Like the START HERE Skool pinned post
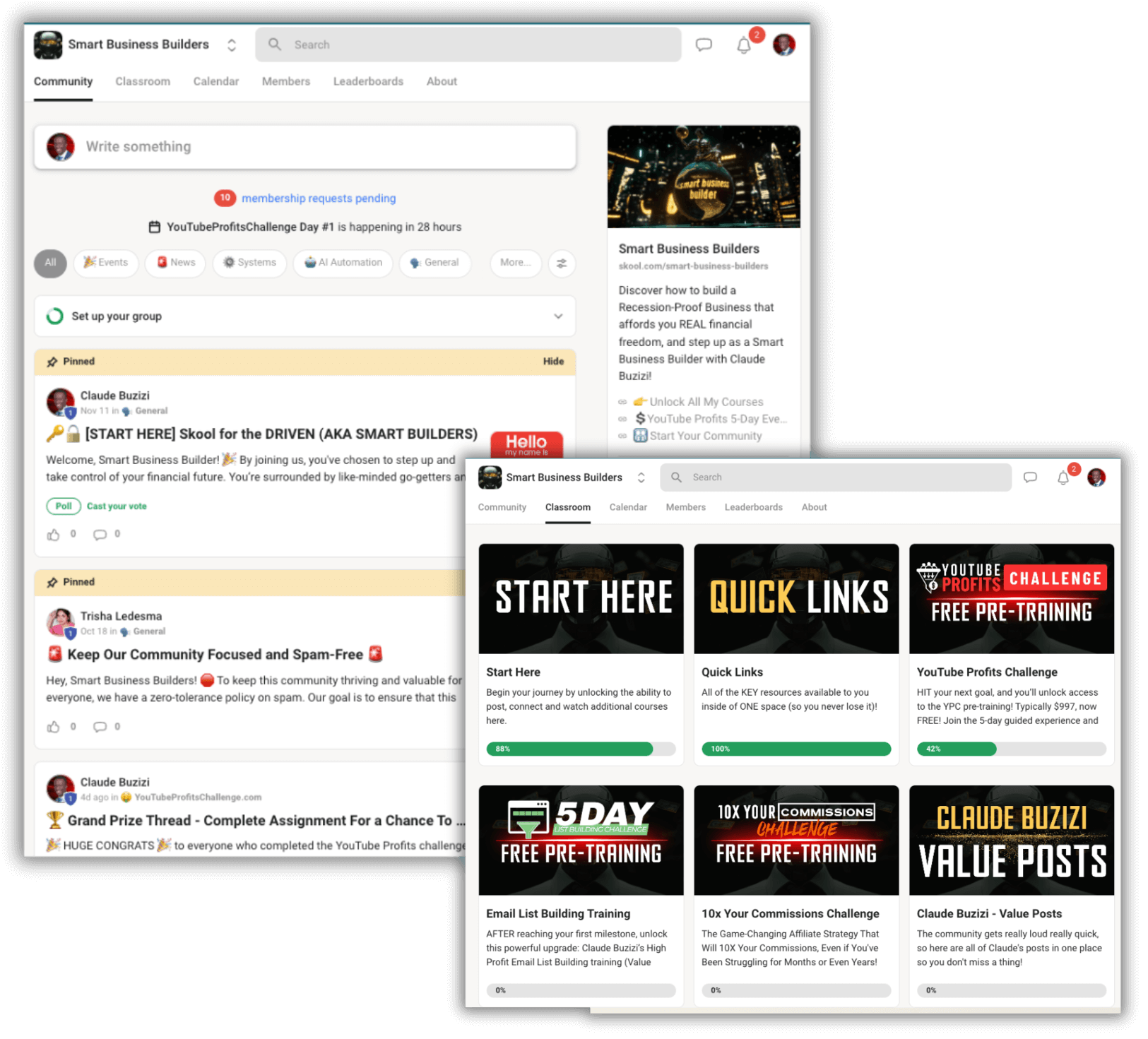 point(53,535)
